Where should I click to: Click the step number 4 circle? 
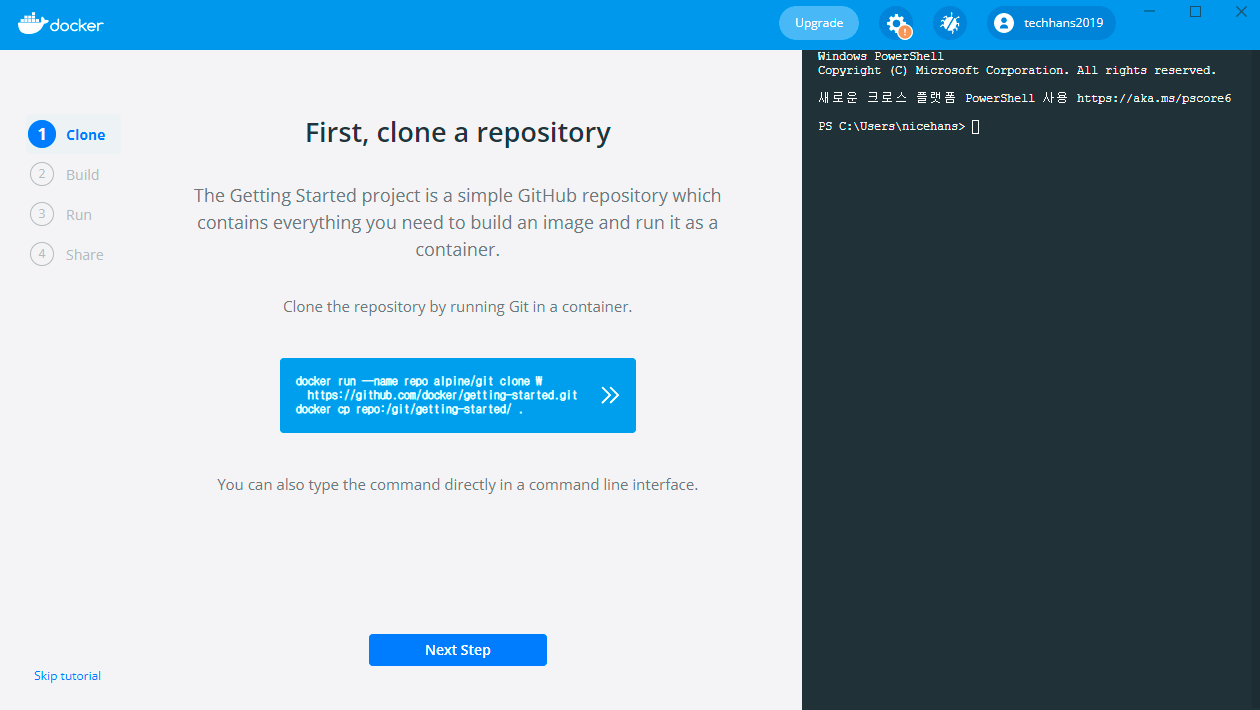click(42, 255)
